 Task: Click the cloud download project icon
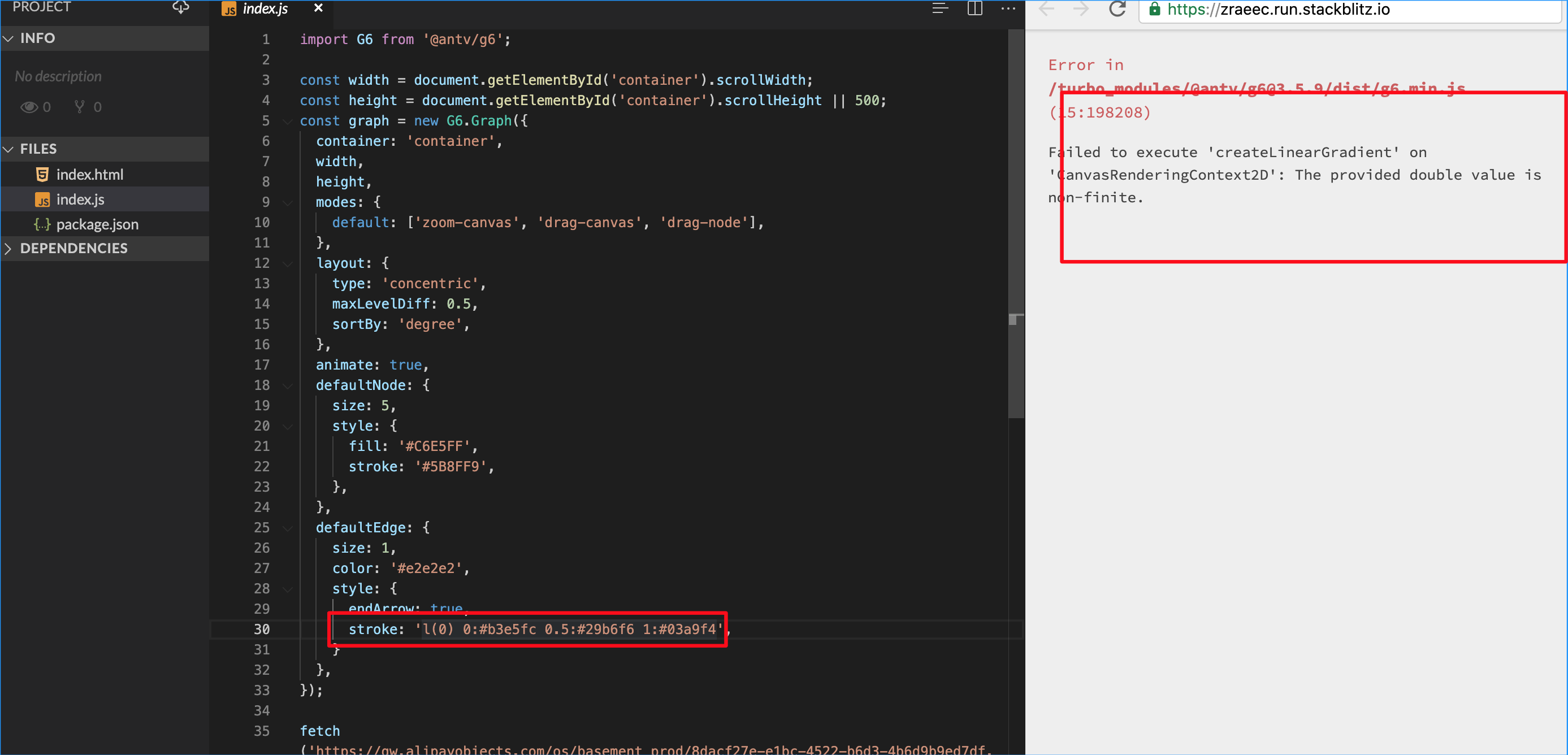coord(180,7)
